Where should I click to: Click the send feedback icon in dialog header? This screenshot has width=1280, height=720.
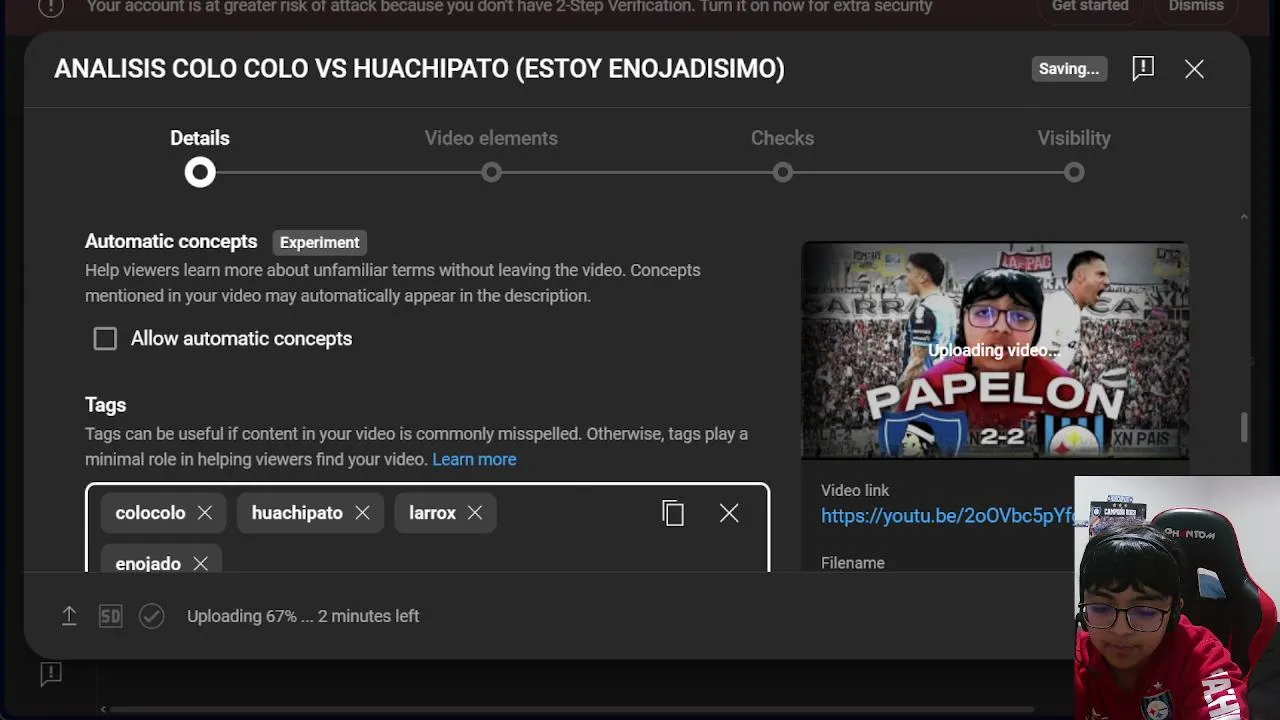[x=1143, y=68]
